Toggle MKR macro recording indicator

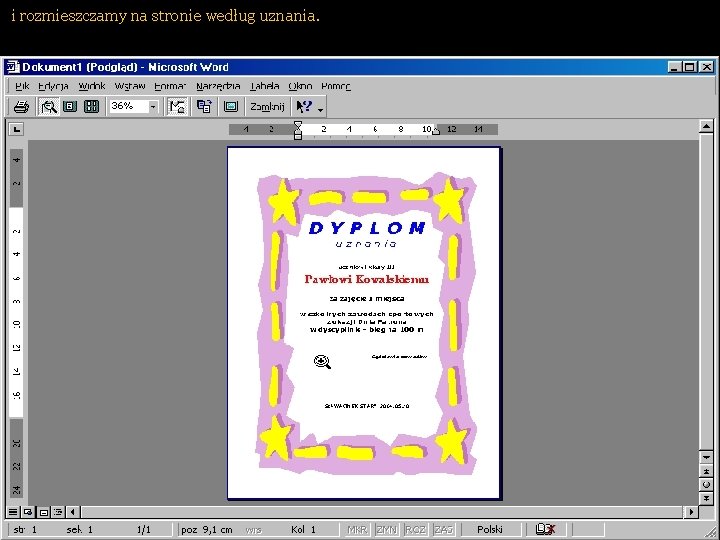tap(357, 529)
